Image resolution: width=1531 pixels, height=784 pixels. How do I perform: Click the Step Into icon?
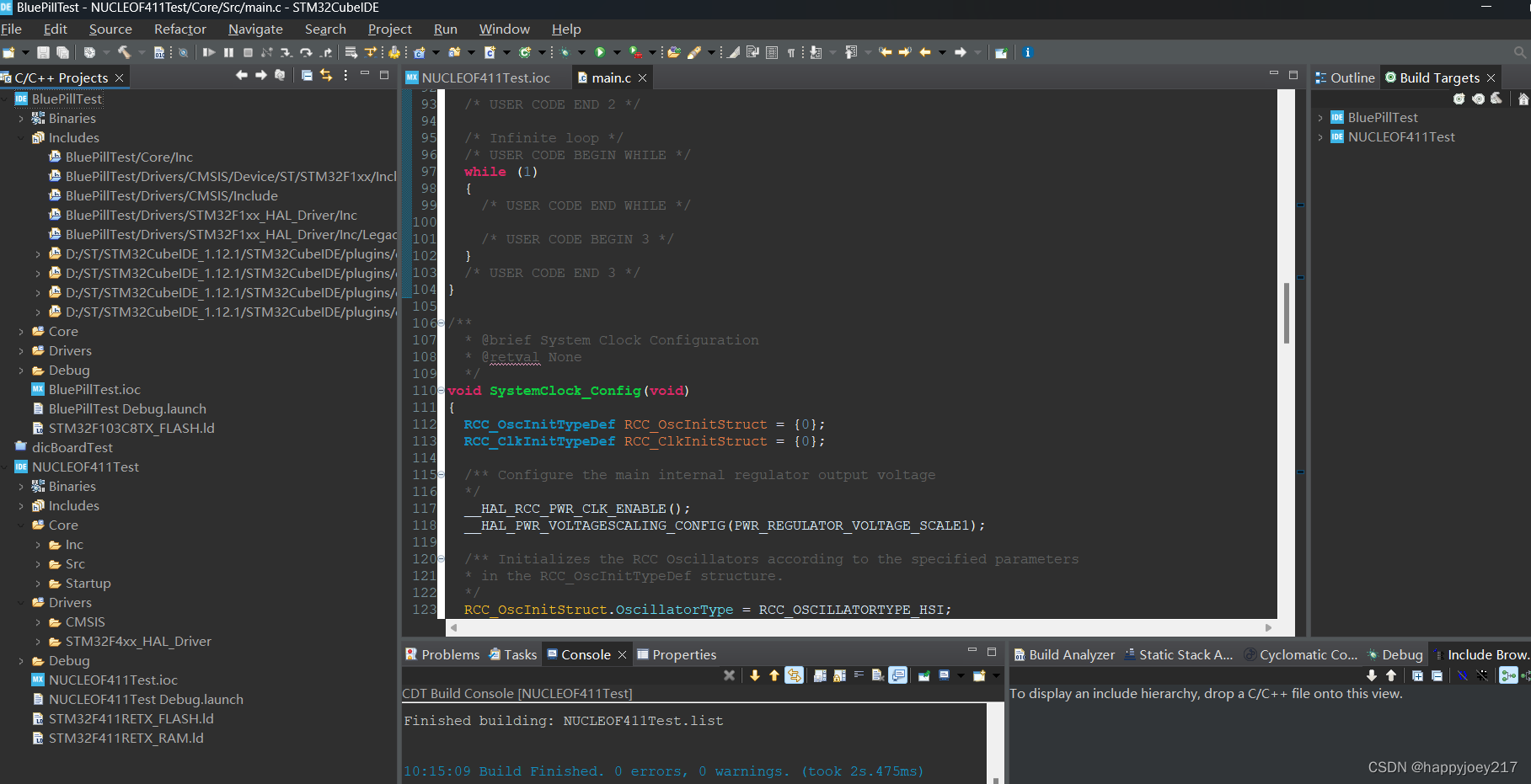(286, 52)
